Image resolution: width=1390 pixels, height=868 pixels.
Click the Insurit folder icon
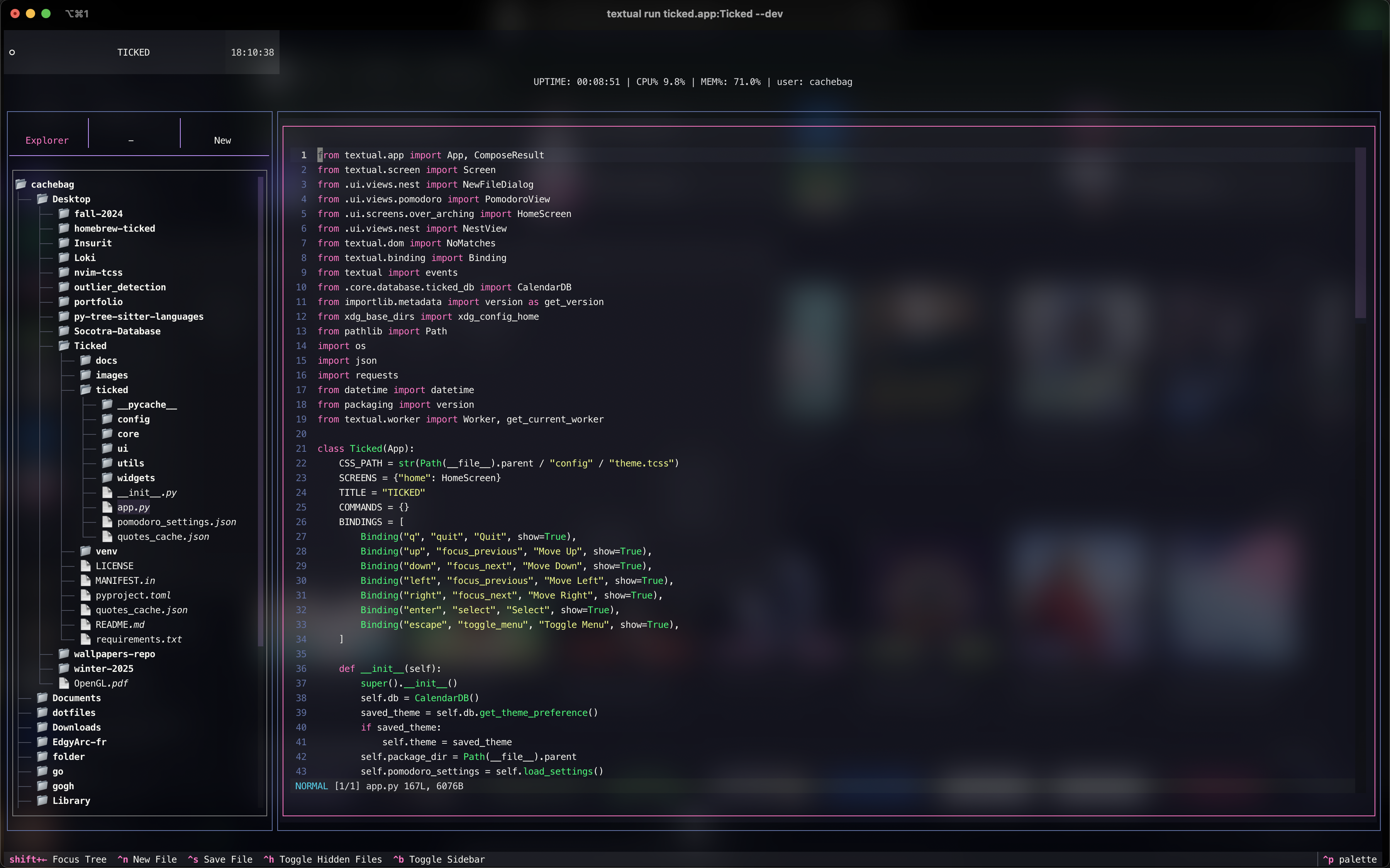64,243
